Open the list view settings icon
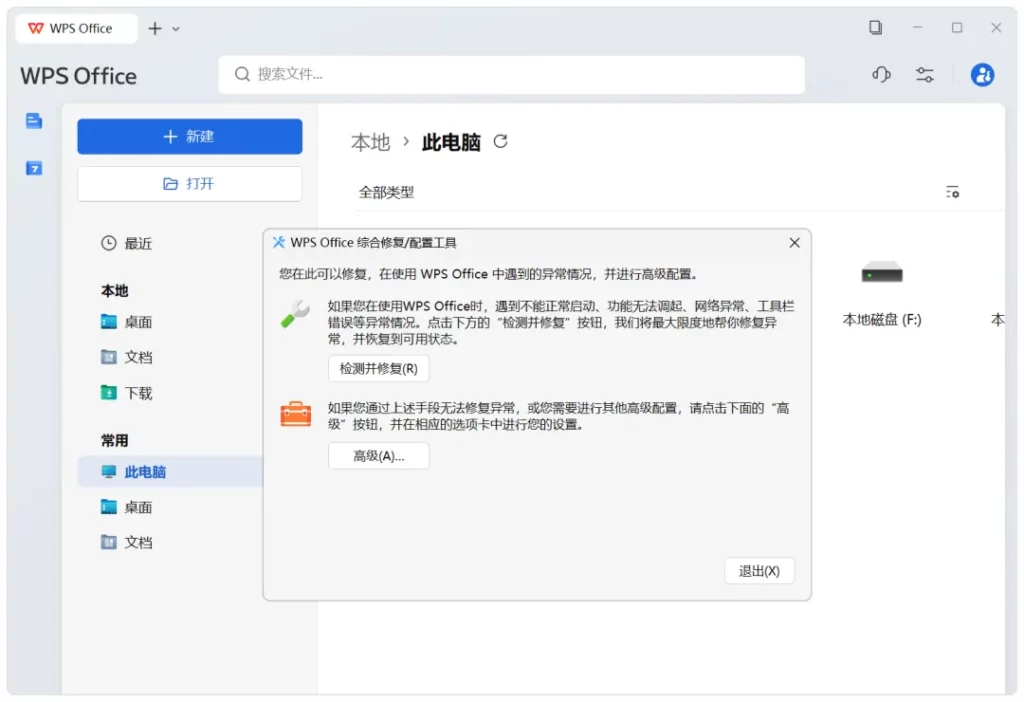This screenshot has width=1024, height=702. [x=952, y=192]
